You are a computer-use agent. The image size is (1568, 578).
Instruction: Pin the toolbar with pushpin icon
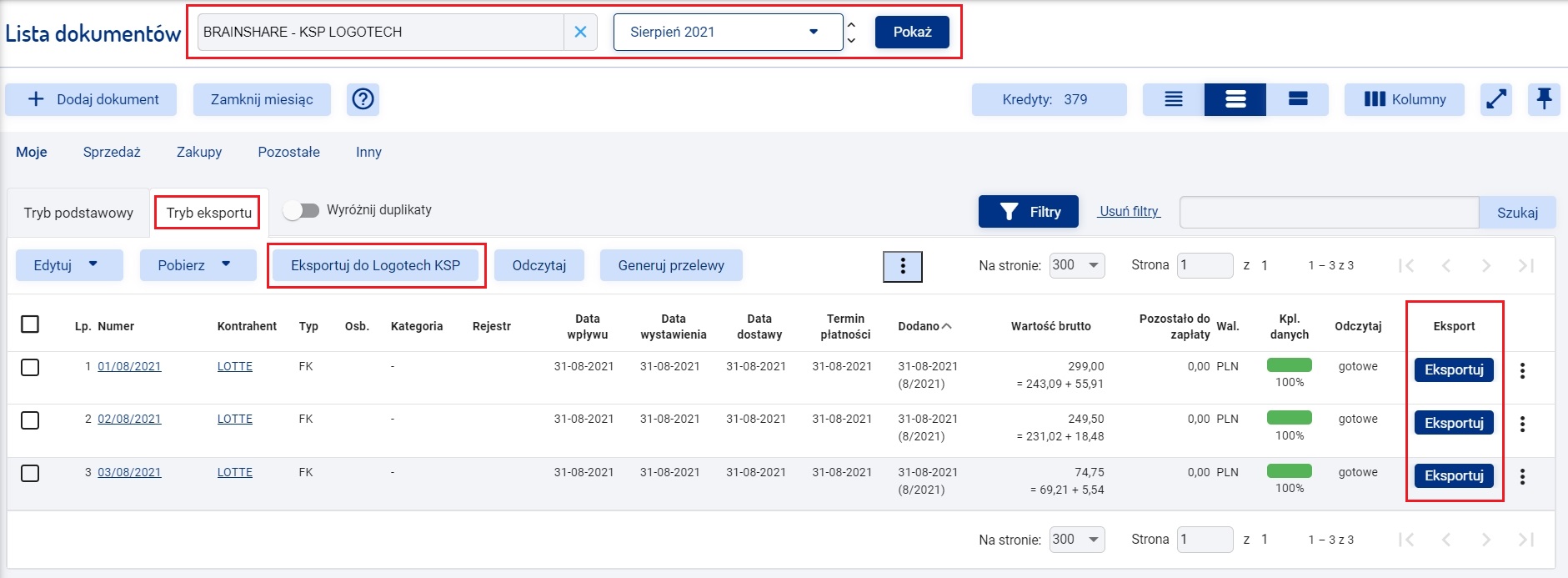point(1544,99)
